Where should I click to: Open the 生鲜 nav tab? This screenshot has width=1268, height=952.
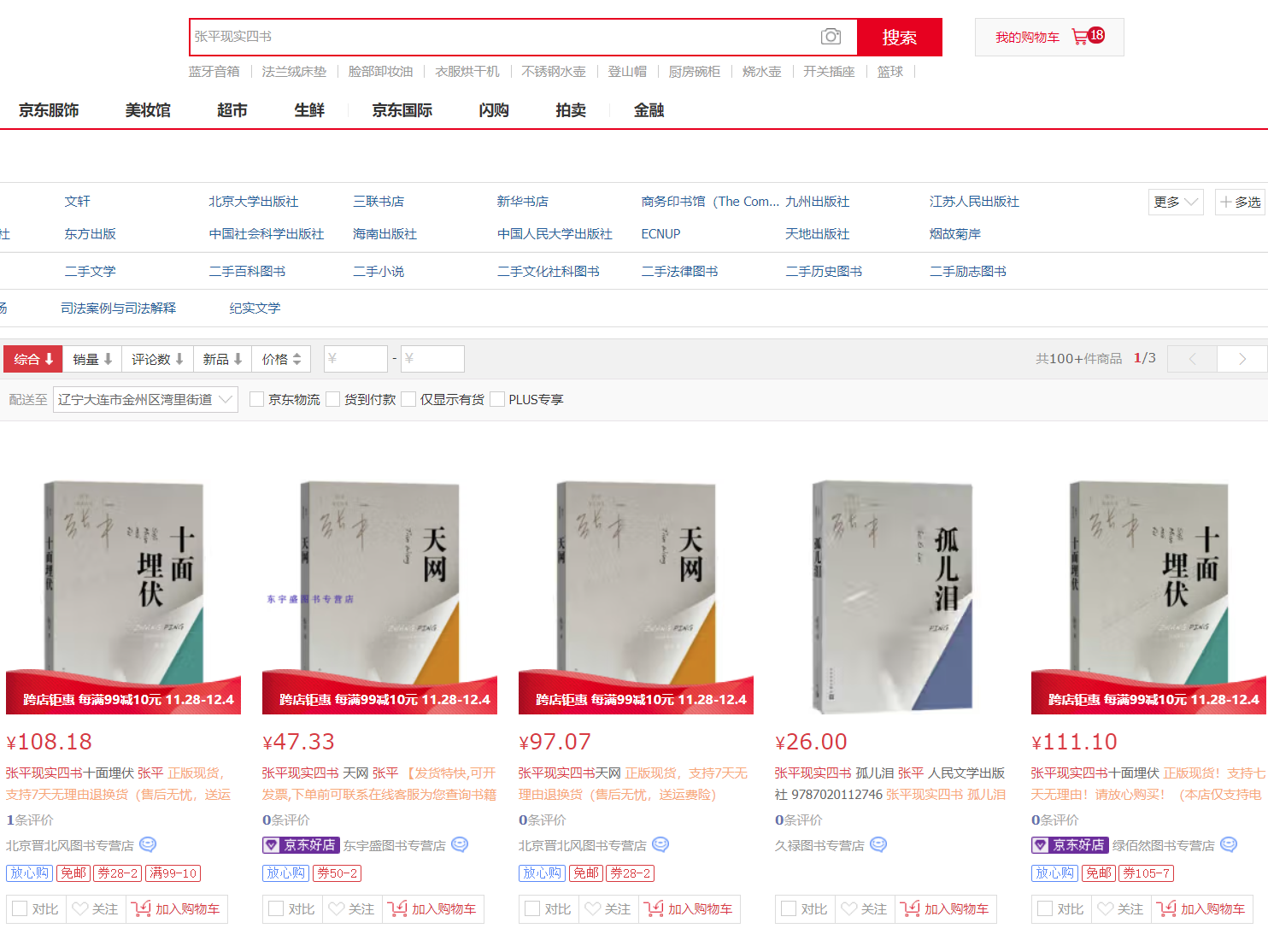(308, 110)
